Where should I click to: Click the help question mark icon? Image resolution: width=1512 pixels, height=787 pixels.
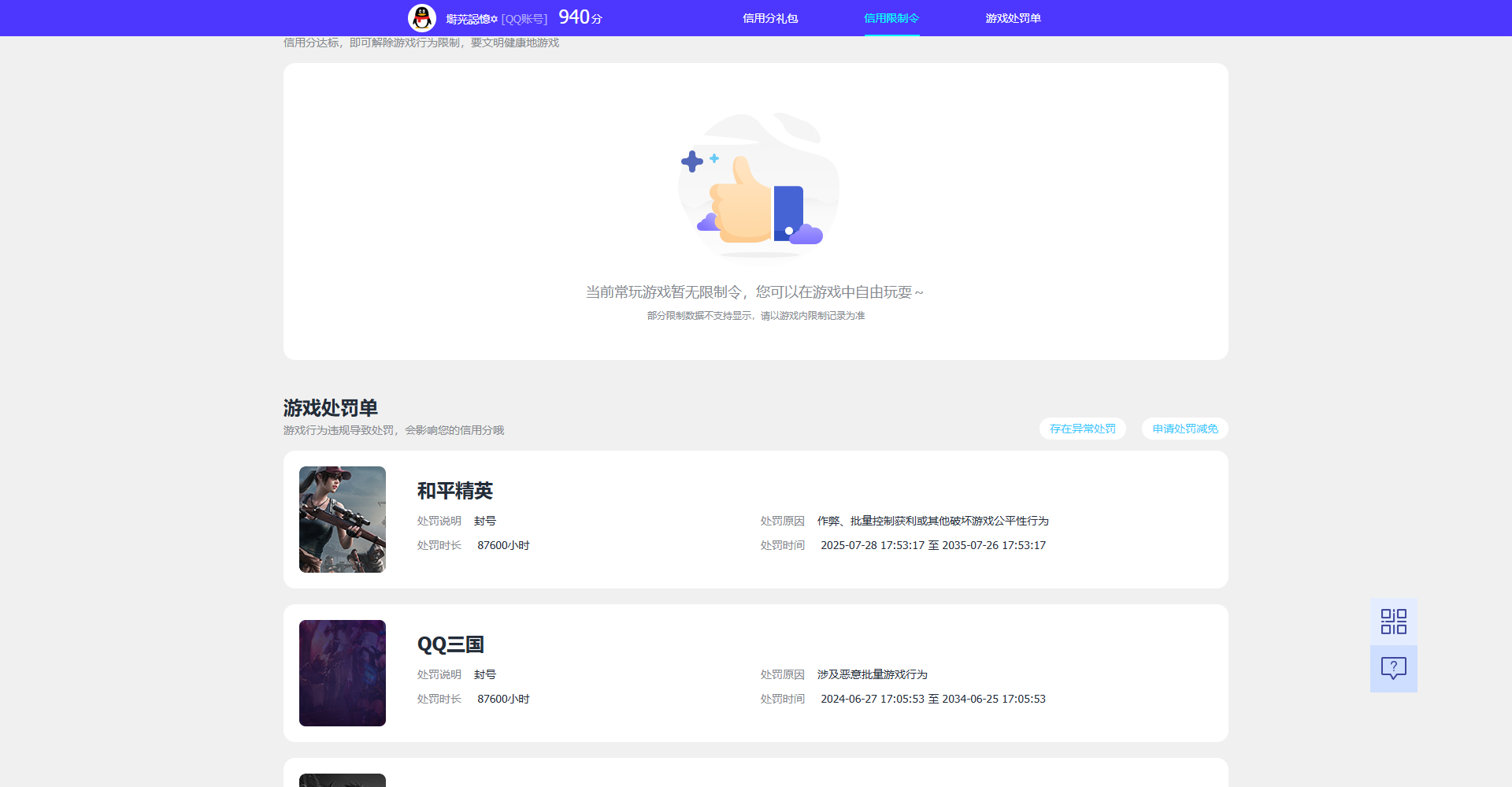[x=1393, y=669]
